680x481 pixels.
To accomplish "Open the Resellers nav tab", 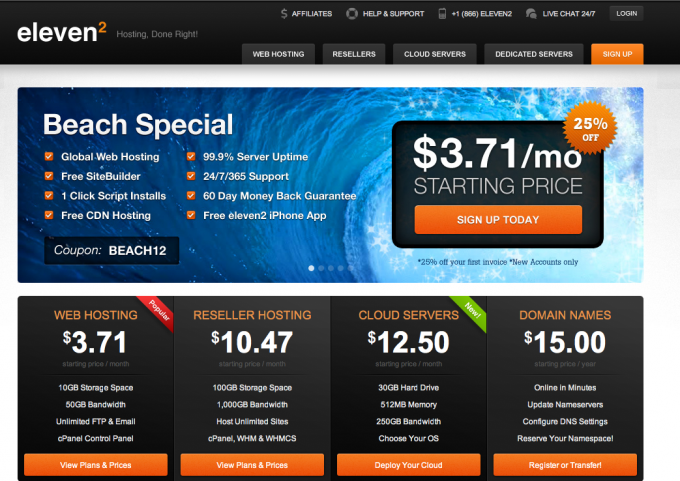I will pos(354,54).
